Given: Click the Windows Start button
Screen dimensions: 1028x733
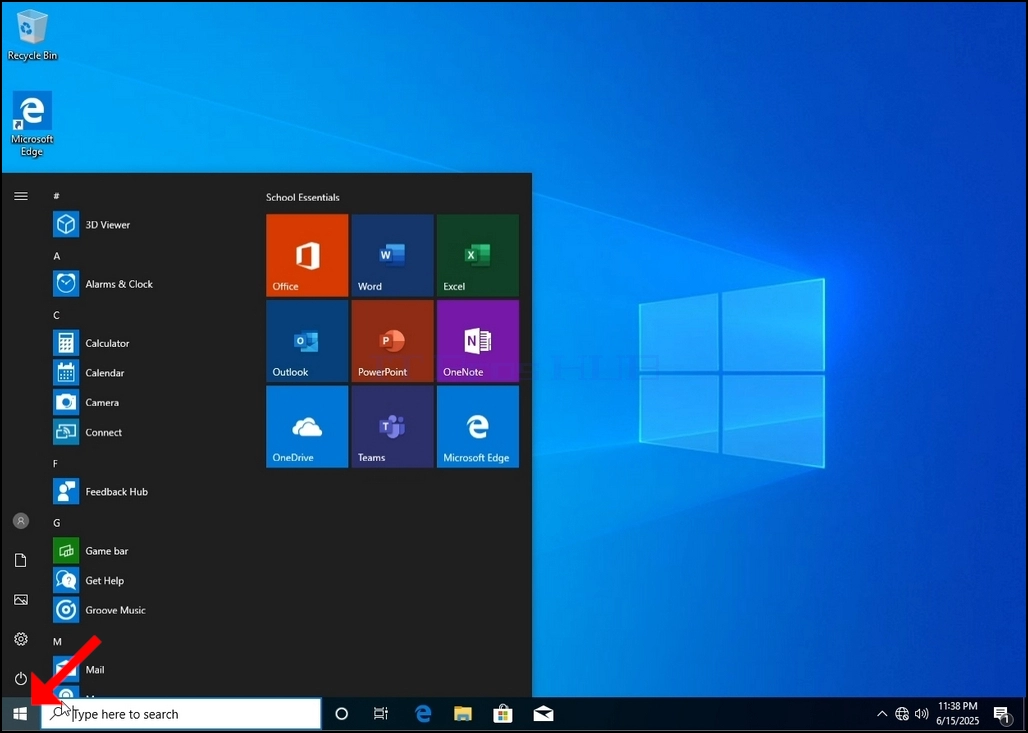Looking at the screenshot, I should coord(20,714).
